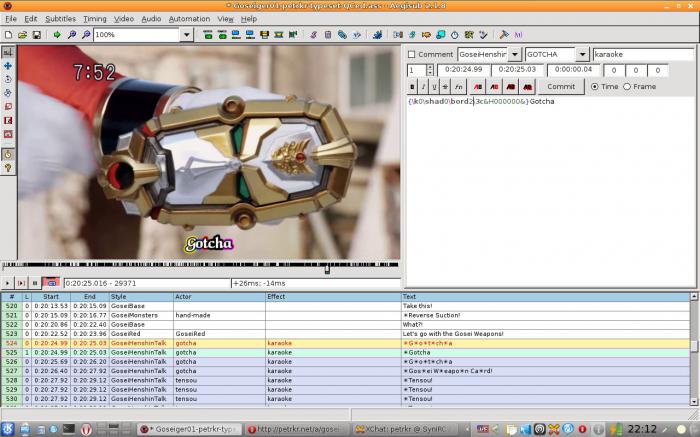Image resolution: width=700 pixels, height=437 pixels.
Task: Select the Time radio button
Action: (x=595, y=87)
